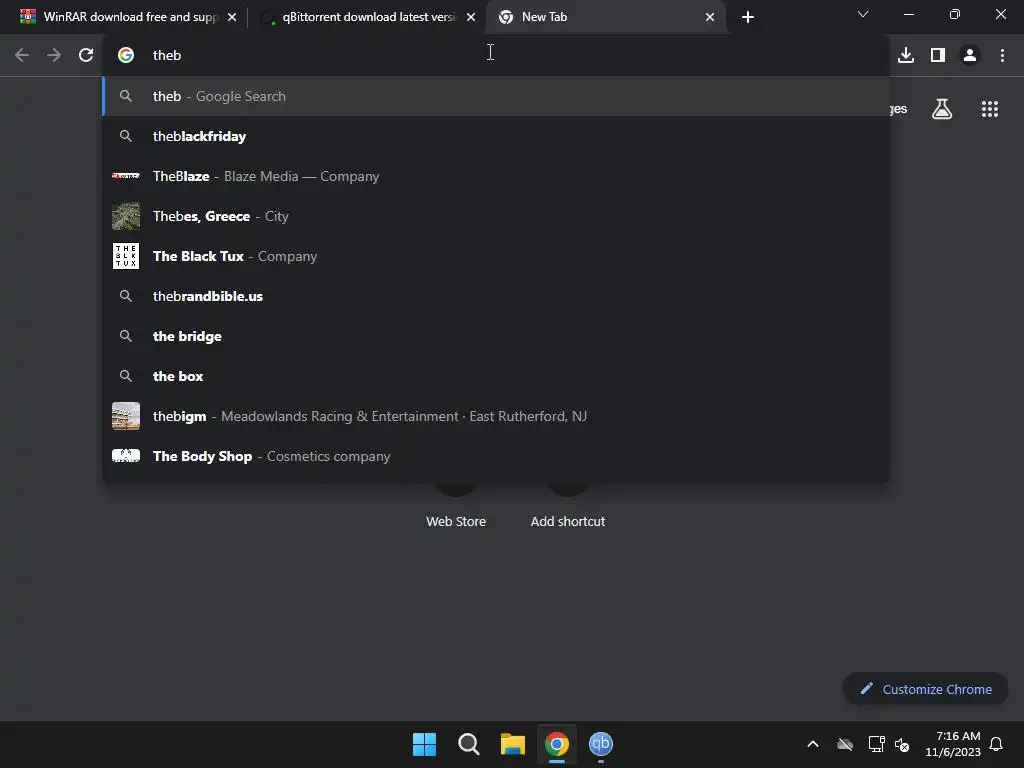Open the Chrome downloads icon

point(906,55)
